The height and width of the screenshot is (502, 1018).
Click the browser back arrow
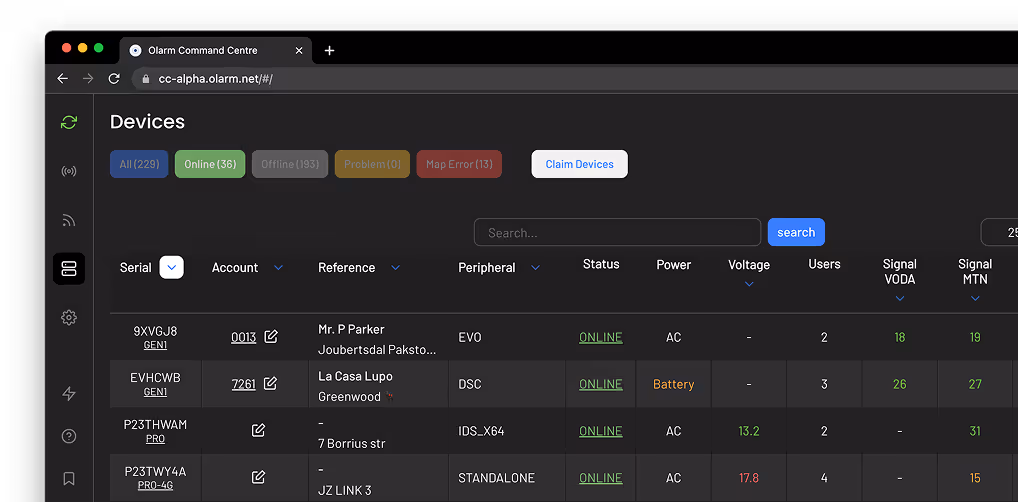pyautogui.click(x=62, y=79)
